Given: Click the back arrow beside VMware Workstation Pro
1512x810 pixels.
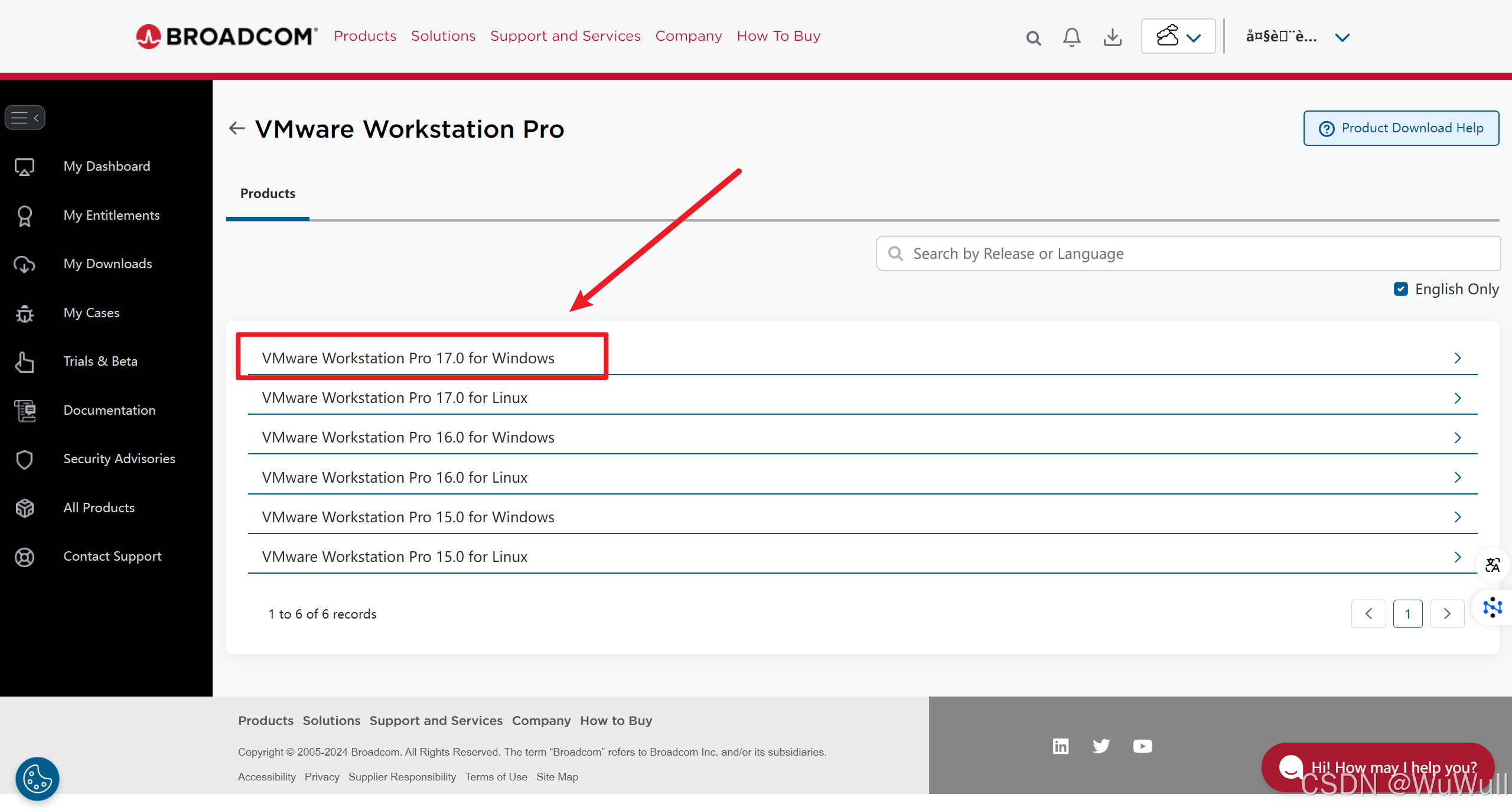Looking at the screenshot, I should tap(237, 128).
